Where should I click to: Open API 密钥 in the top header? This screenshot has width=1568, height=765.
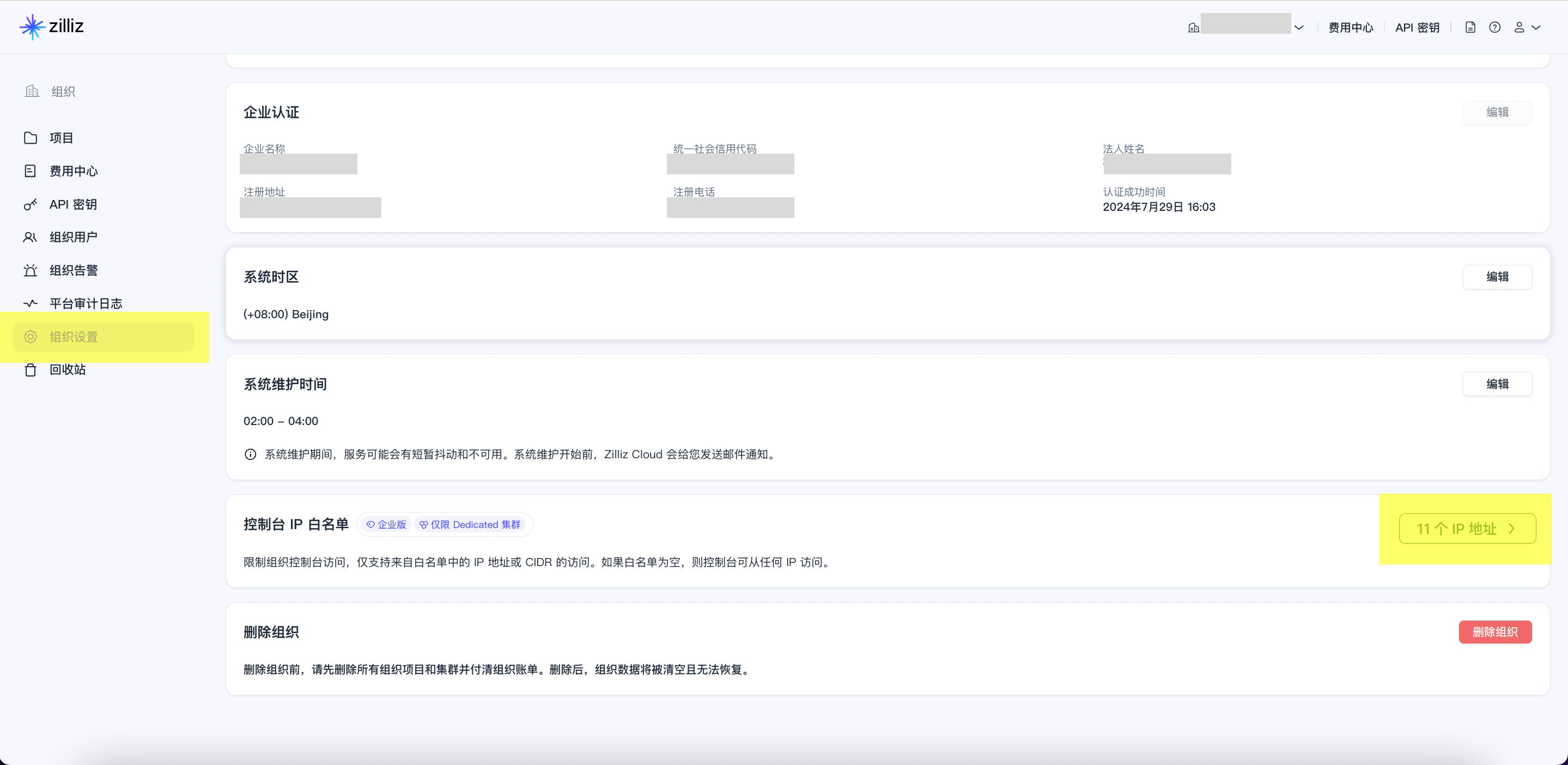tap(1417, 27)
